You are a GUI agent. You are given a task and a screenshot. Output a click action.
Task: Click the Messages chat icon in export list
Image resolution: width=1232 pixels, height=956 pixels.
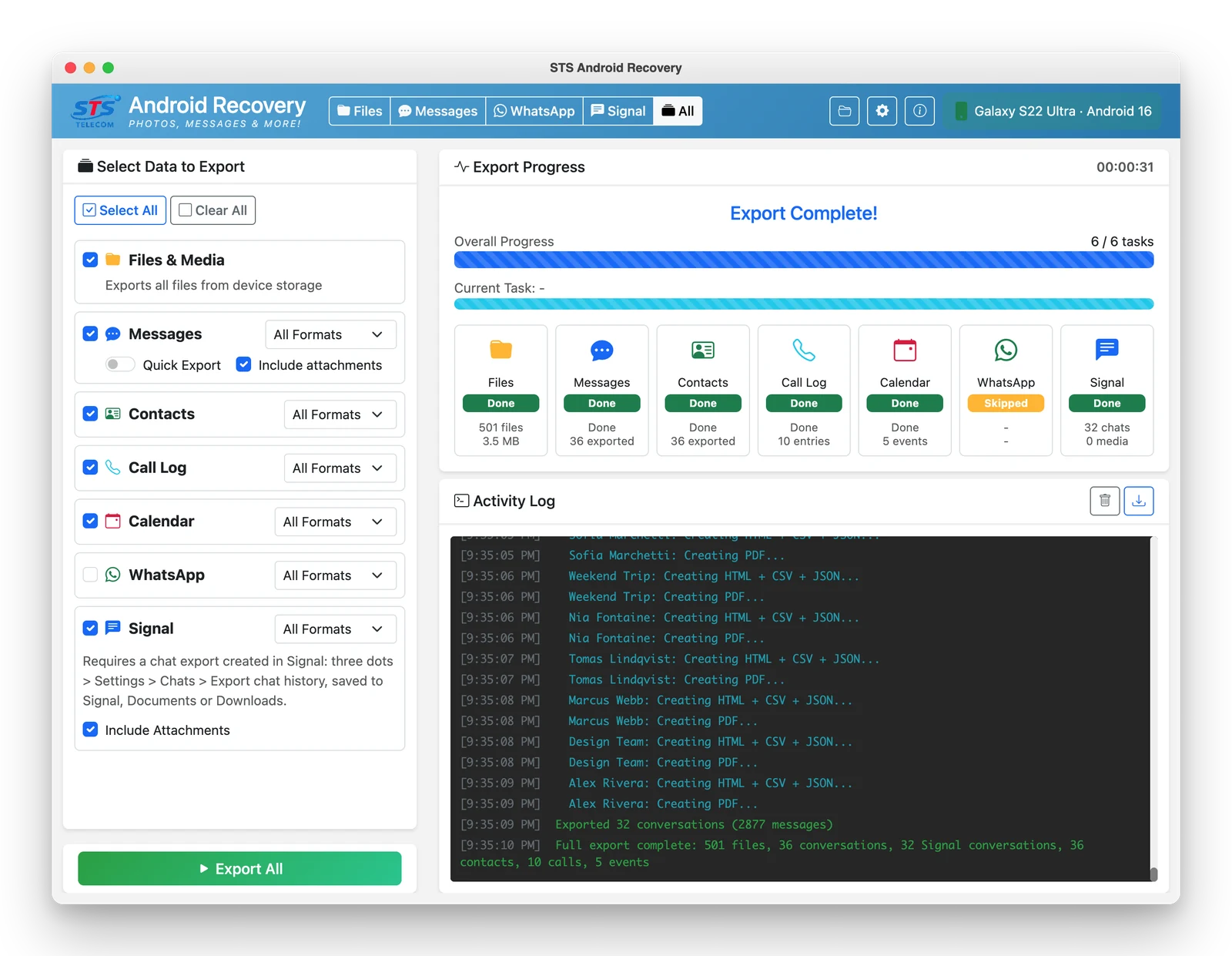pos(112,334)
